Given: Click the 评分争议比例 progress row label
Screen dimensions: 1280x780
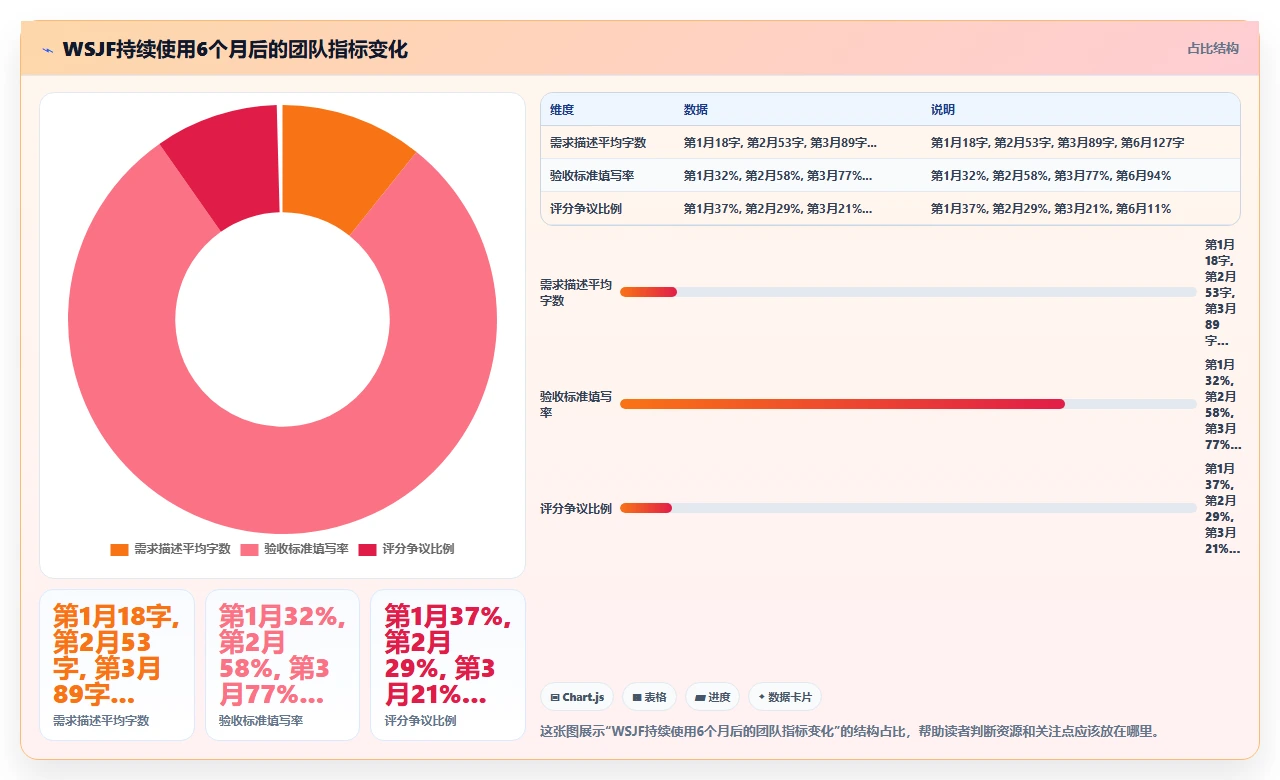Looking at the screenshot, I should [x=576, y=508].
